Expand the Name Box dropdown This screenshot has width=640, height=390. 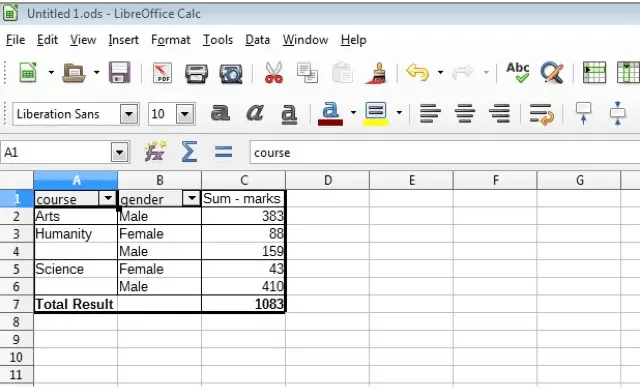coord(120,153)
